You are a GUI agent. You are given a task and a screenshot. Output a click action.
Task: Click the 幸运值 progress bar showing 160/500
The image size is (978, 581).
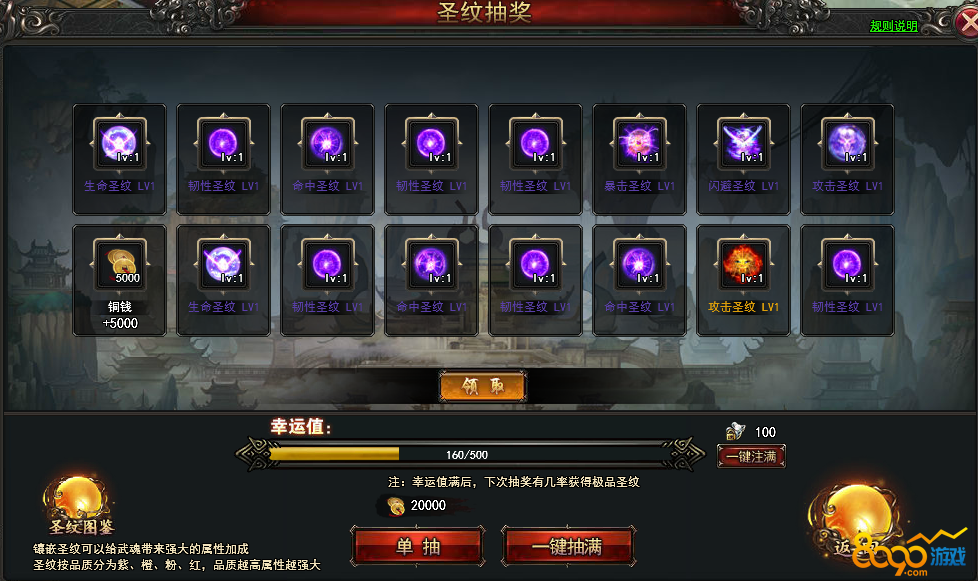[468, 454]
